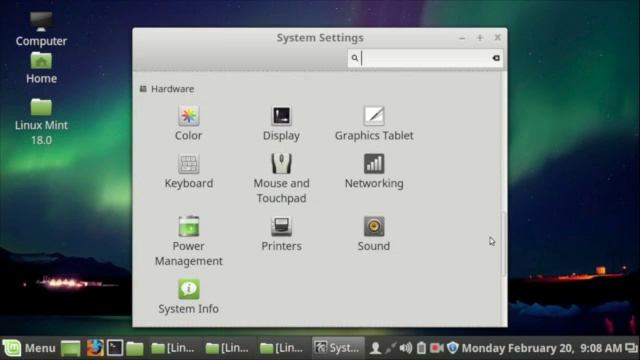Open the battery tray icon

421,348
